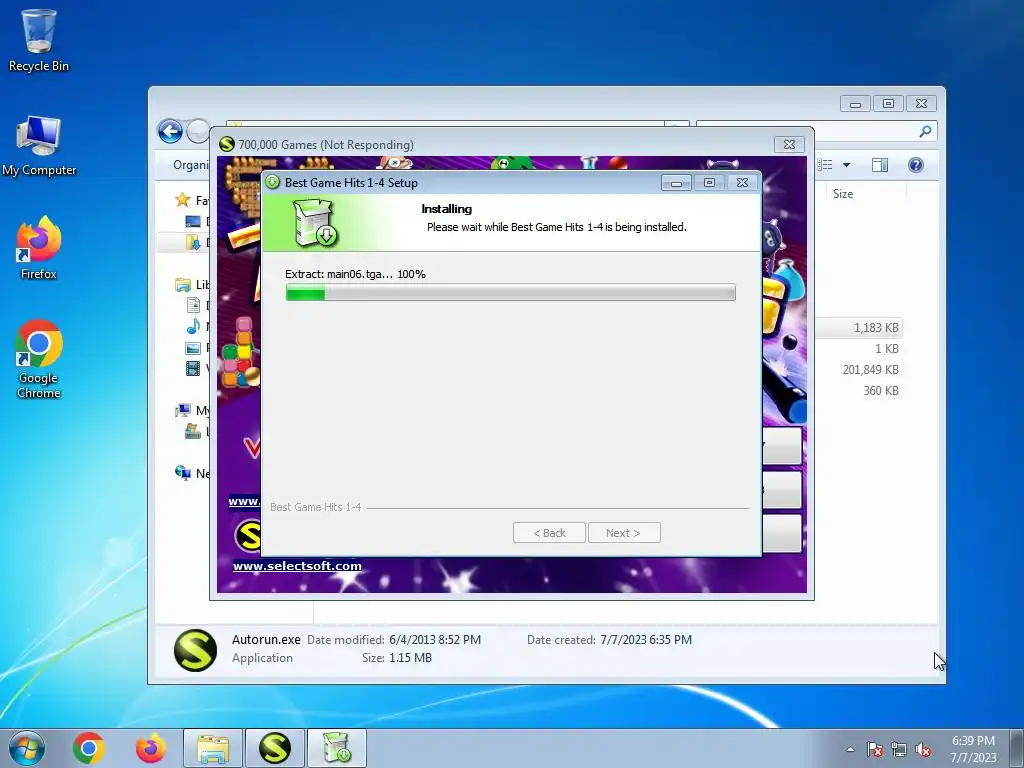
Task: Click the change view icon in Explorer toolbar
Action: [x=825, y=165]
